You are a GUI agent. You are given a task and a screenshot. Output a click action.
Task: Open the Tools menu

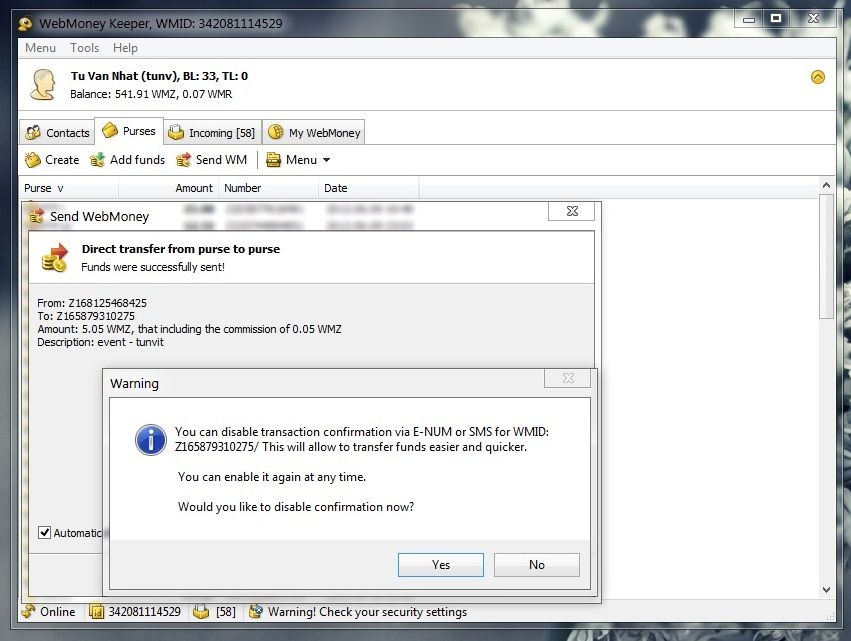coord(84,48)
